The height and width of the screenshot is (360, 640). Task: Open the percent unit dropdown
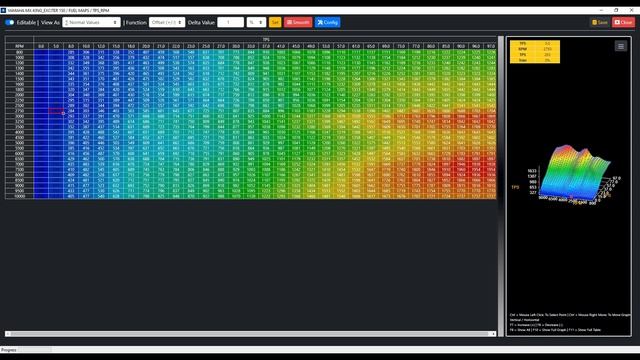click(x=256, y=22)
